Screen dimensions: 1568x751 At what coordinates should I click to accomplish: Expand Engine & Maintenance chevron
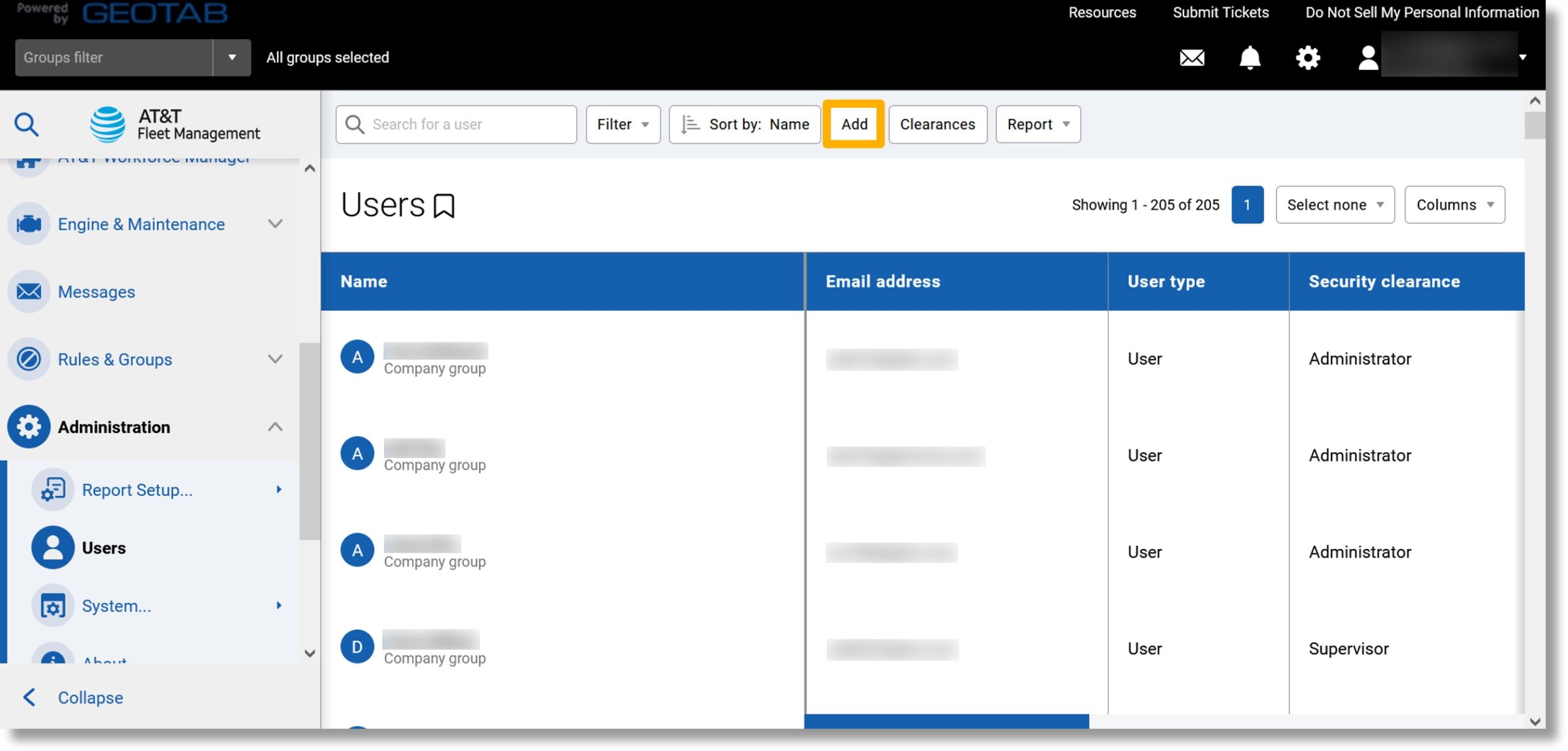[276, 224]
